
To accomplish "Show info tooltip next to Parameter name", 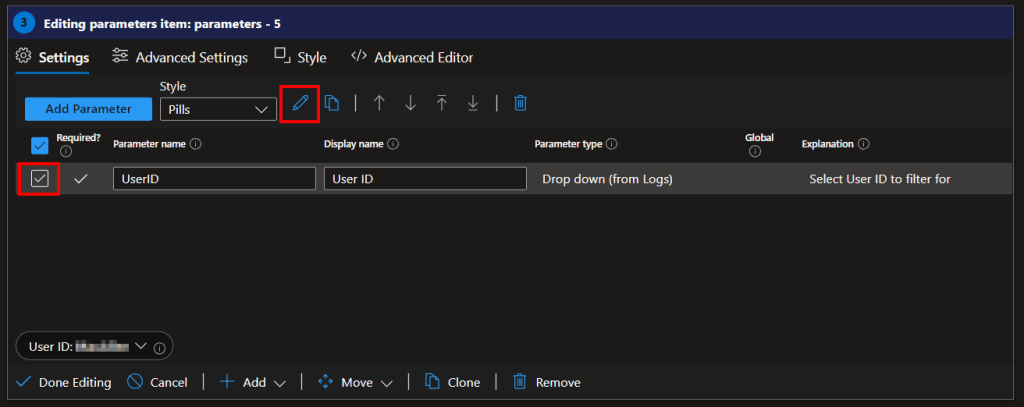I will click(x=196, y=144).
